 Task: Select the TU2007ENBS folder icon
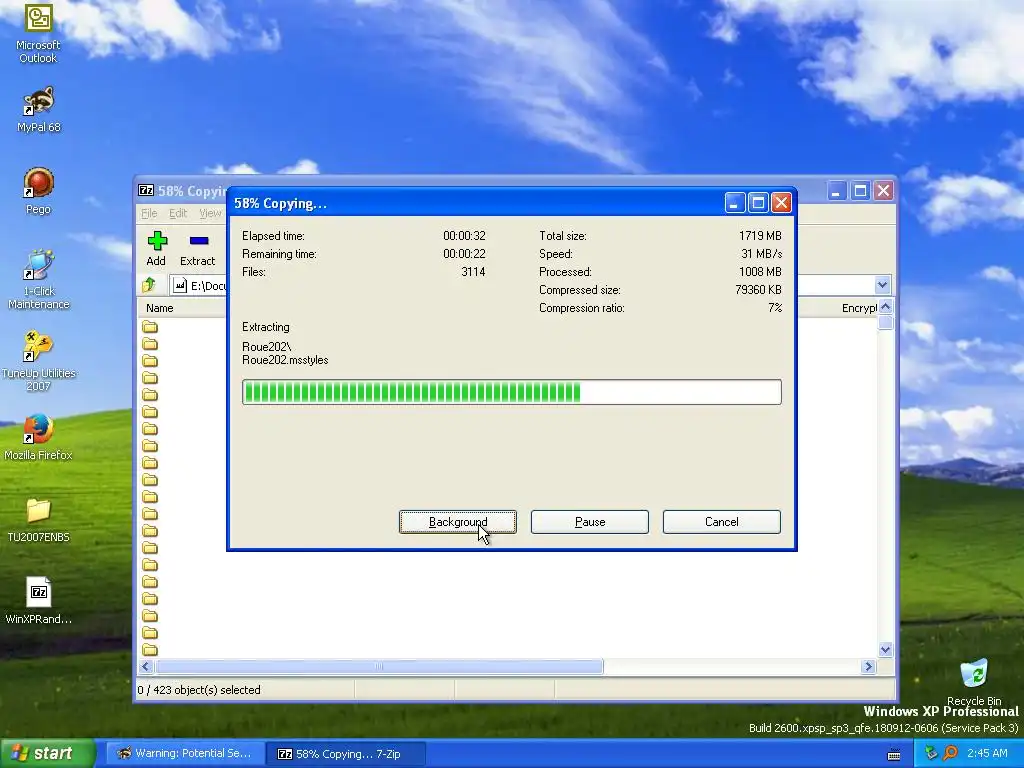tap(38, 519)
